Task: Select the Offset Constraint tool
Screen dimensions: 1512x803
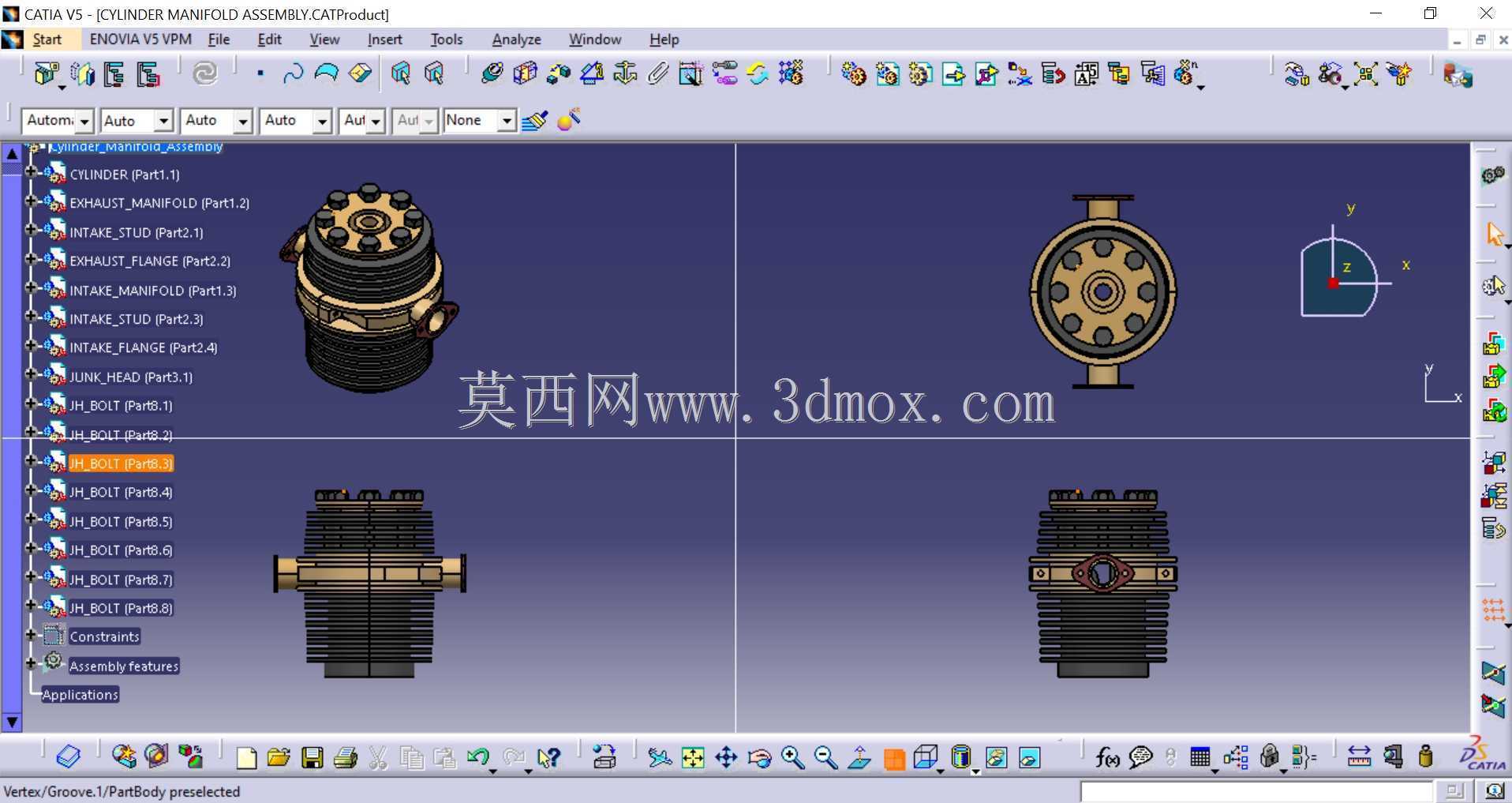Action: [x=558, y=74]
